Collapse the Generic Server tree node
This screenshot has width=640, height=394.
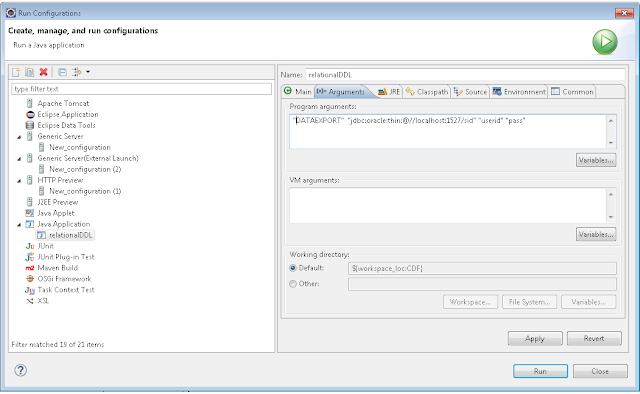[x=19, y=137]
